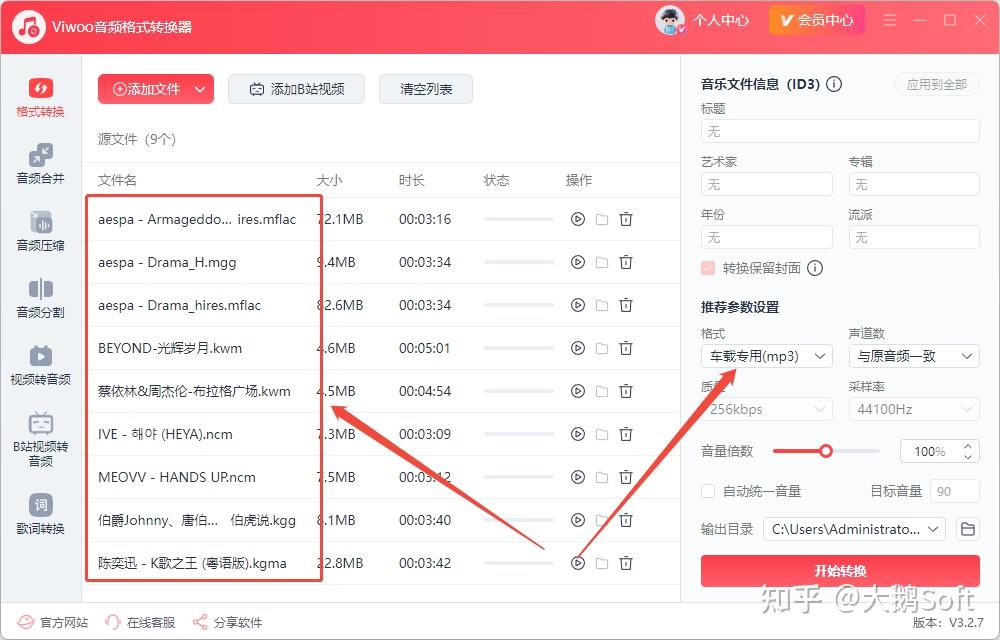
Task: Play 蔡依林&周杰伦-布拉格广场.kwm
Action: 578,391
